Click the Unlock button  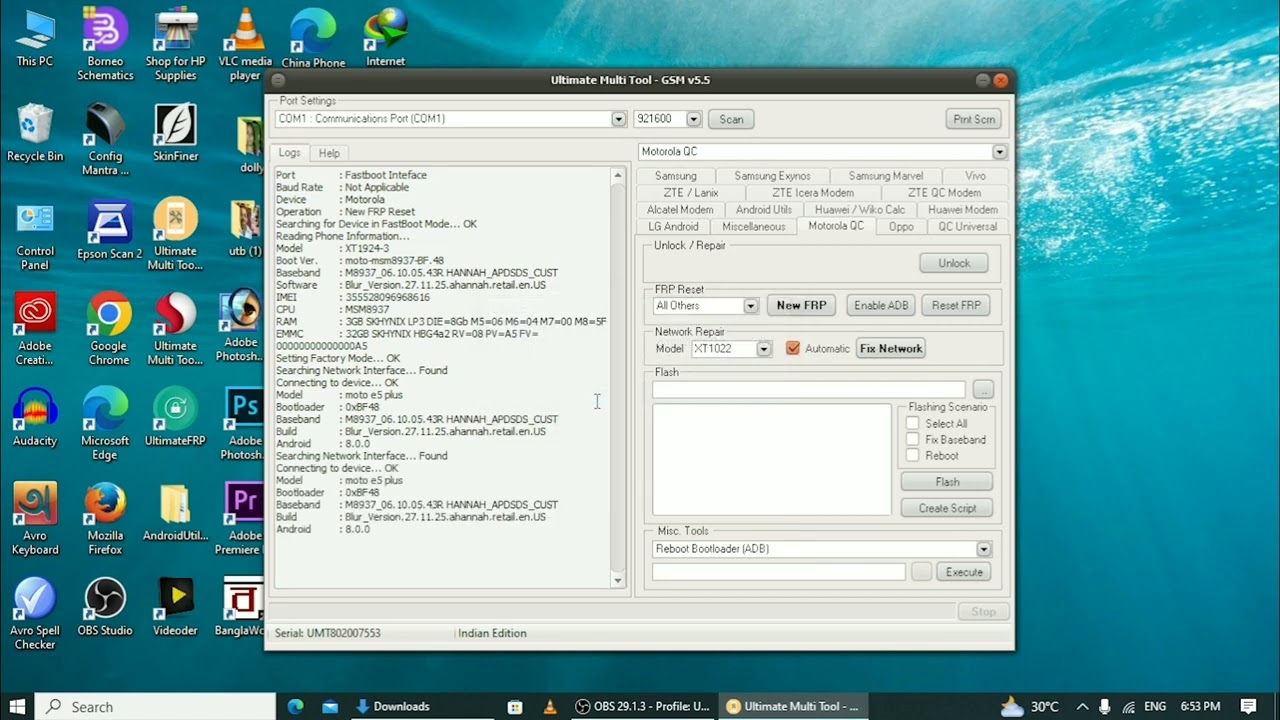[954, 263]
